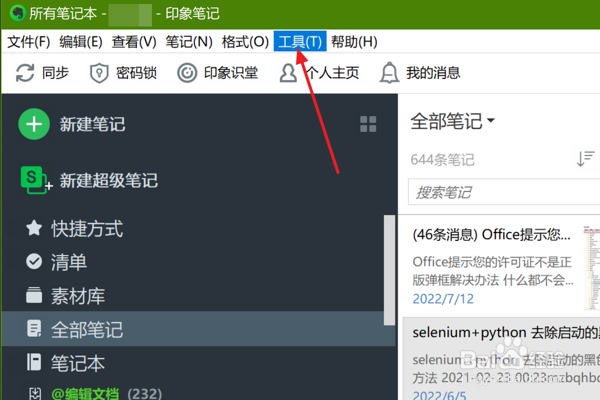Select 快捷方式 in the sidebar

click(87, 229)
